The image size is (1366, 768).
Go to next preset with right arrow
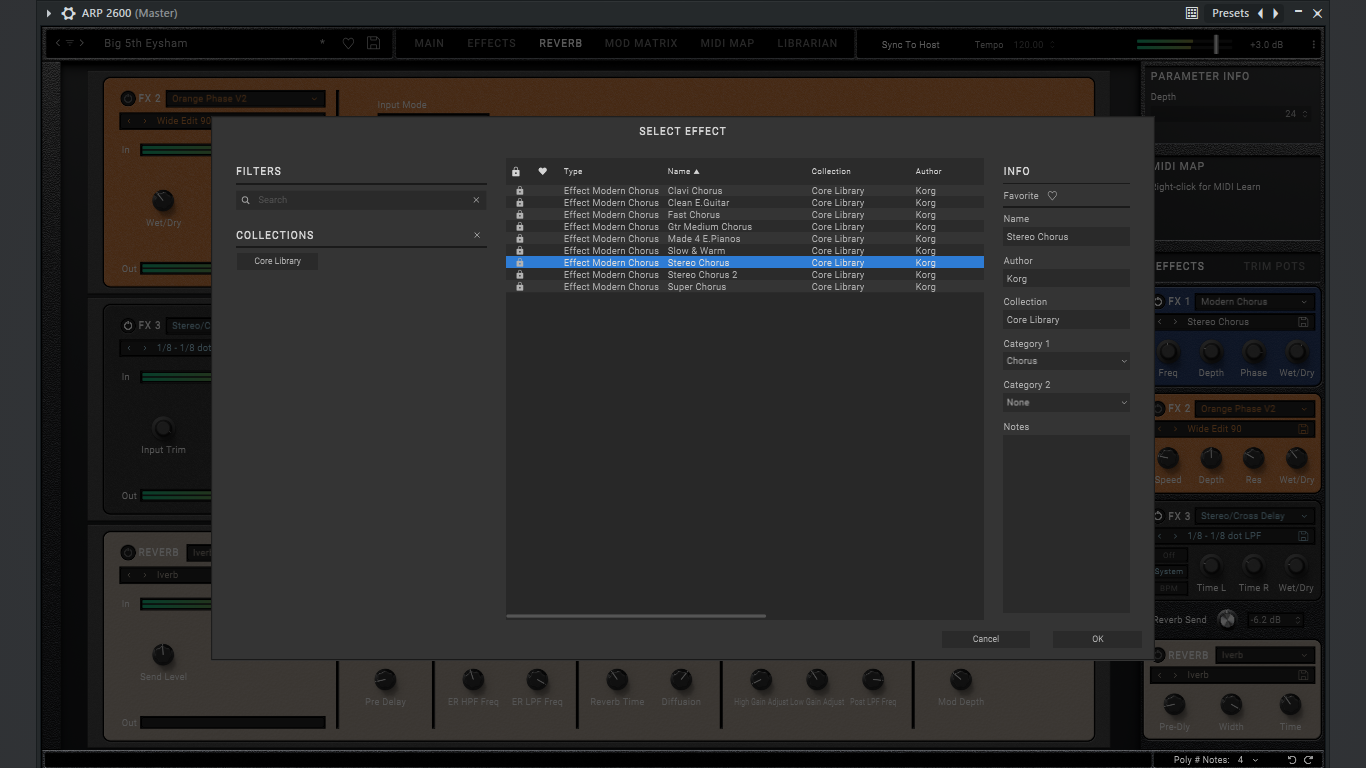click(1275, 13)
